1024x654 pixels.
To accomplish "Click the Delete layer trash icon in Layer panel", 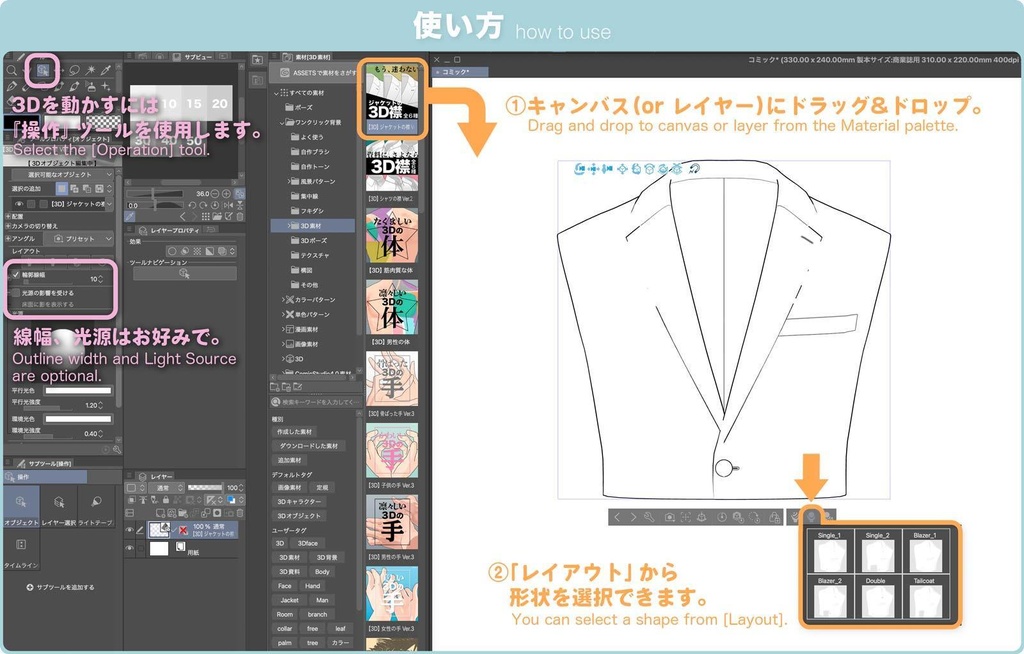I will (240, 513).
